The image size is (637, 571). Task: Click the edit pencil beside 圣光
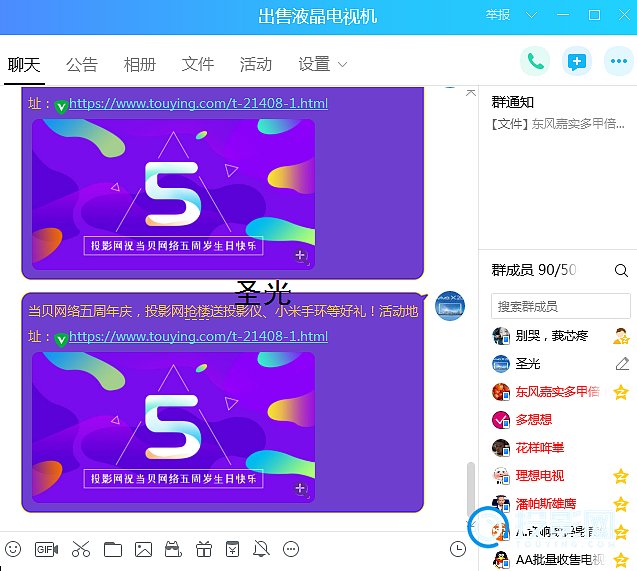(x=622, y=363)
